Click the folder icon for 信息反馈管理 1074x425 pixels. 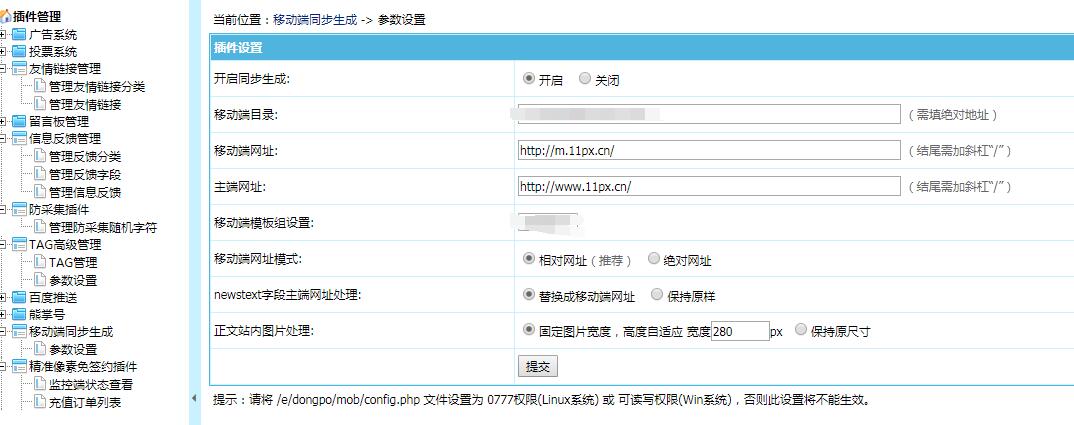[x=19, y=138]
